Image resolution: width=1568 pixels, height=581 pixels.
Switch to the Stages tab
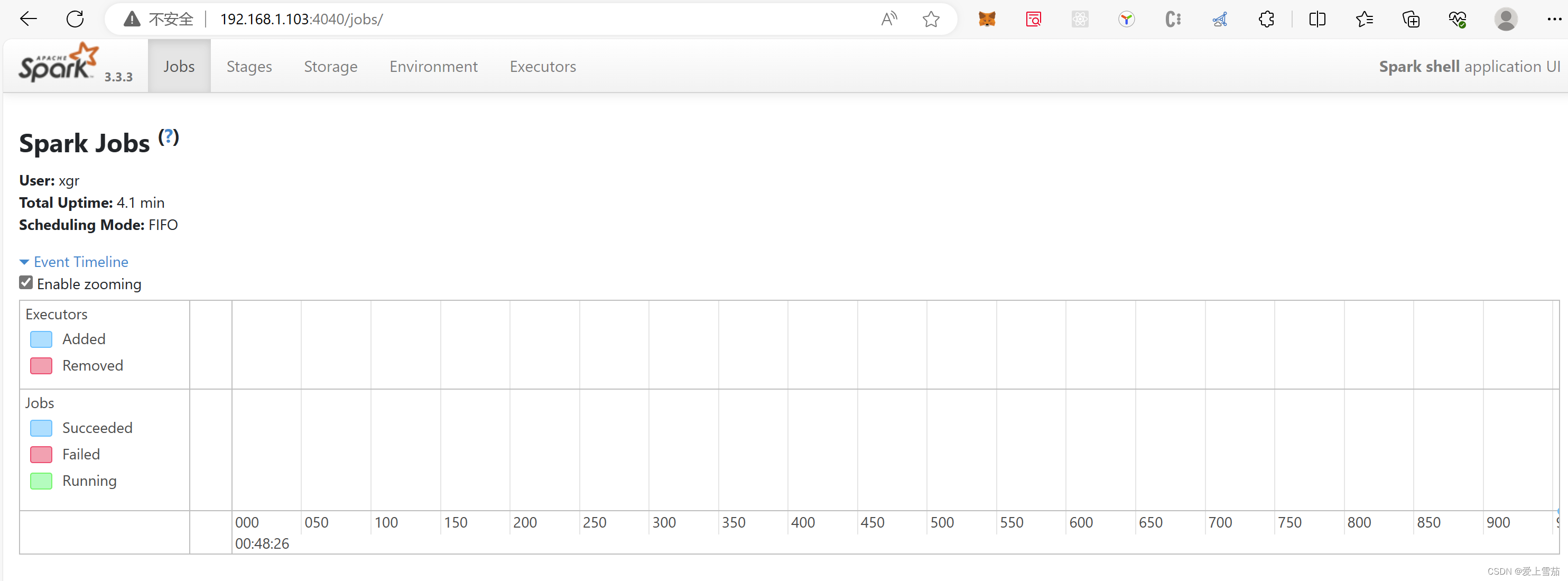[249, 67]
